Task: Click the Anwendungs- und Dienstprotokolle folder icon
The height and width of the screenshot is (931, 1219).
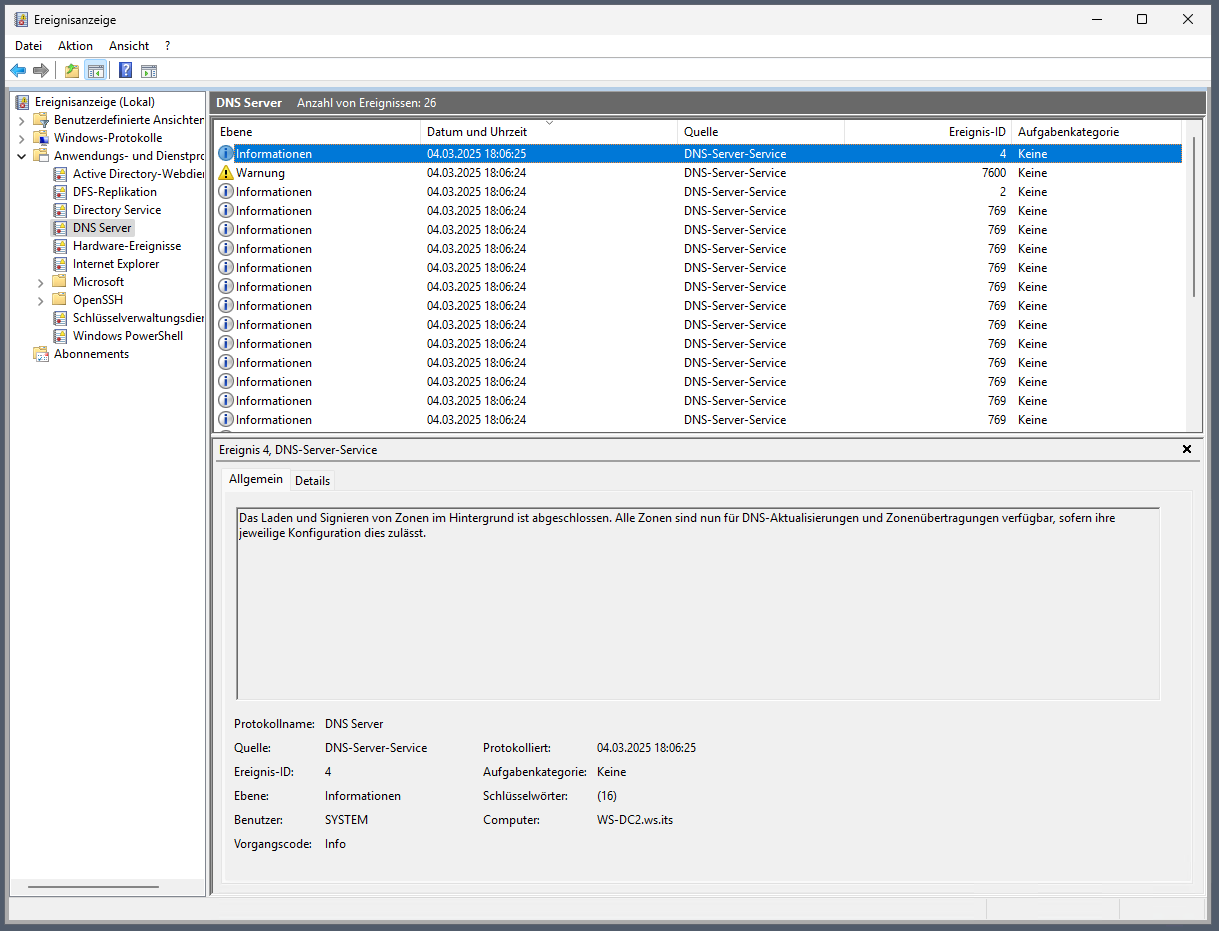Action: pos(41,156)
